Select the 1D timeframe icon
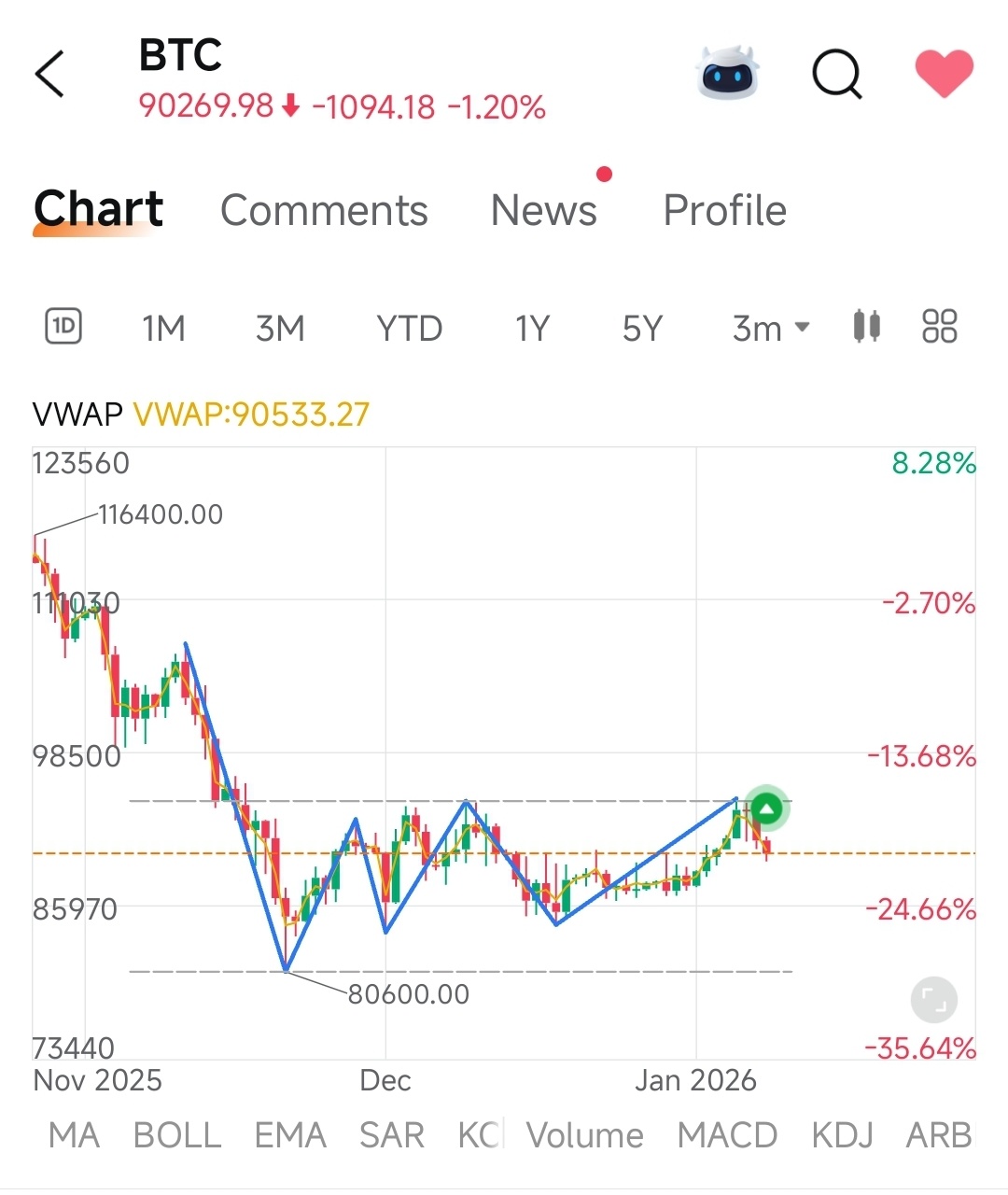This screenshot has height=1195, width=1008. click(63, 327)
